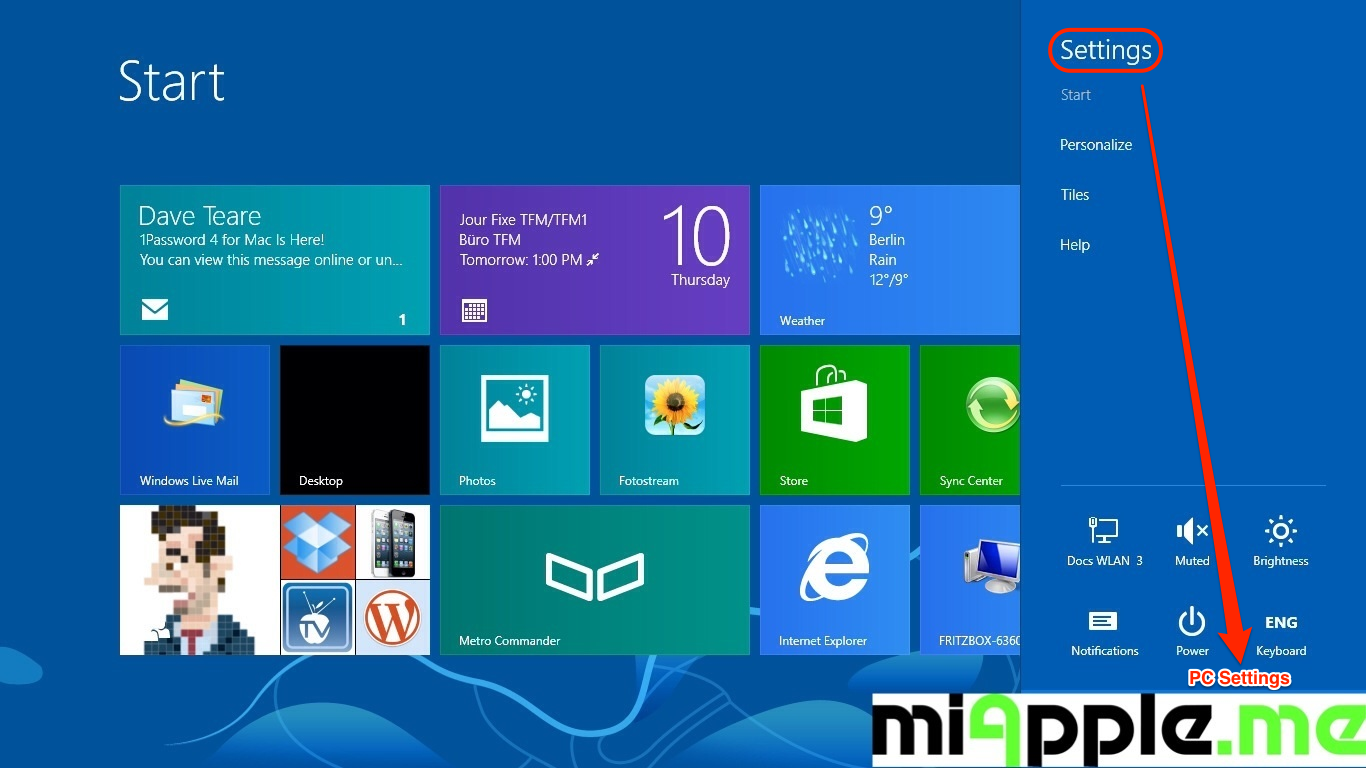
Task: Select Tiles in Settings panel
Action: (x=1075, y=195)
